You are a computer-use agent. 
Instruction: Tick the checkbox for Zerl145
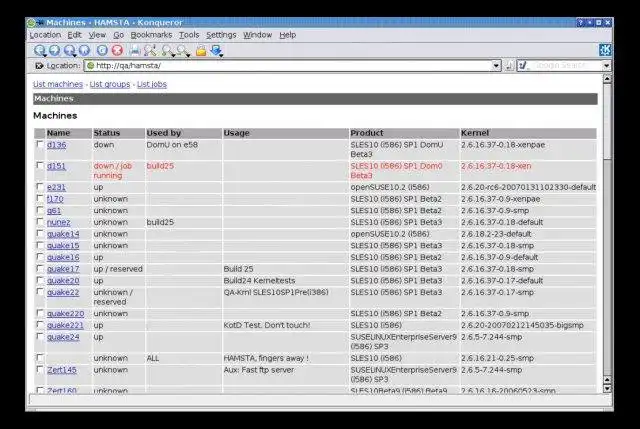pos(40,369)
